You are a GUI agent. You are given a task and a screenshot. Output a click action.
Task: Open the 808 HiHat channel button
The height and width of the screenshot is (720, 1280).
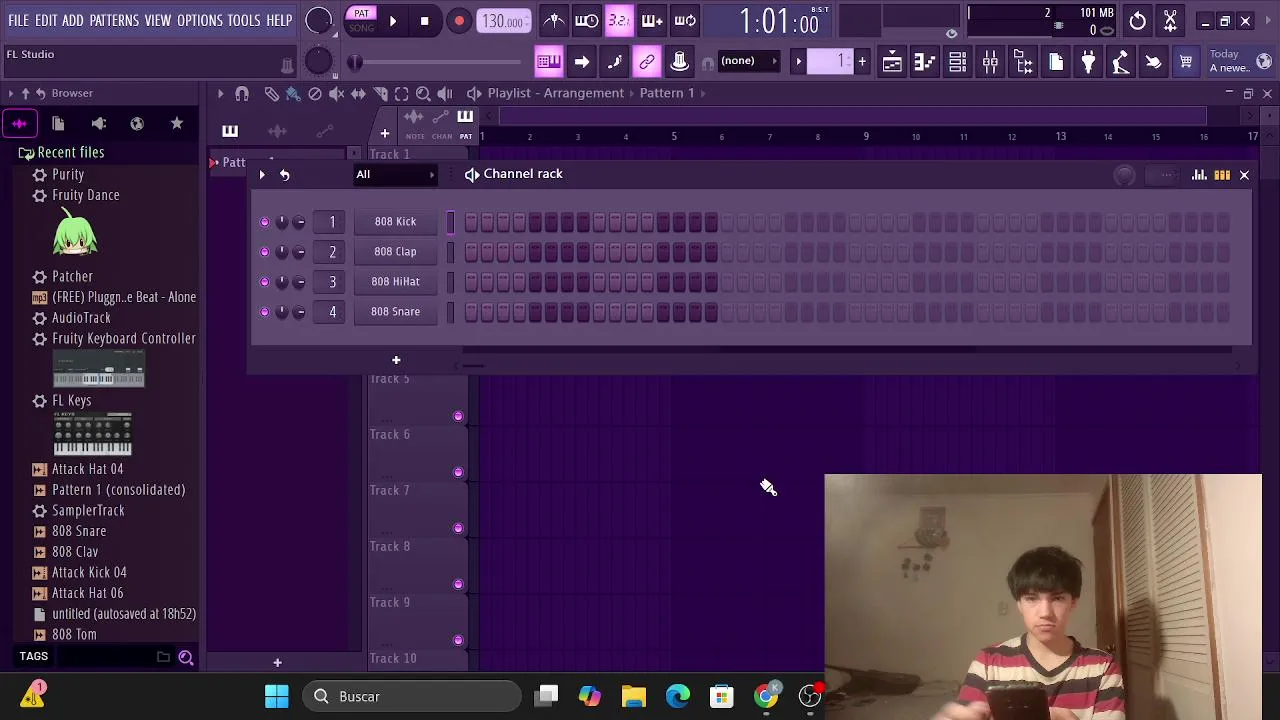[396, 282]
